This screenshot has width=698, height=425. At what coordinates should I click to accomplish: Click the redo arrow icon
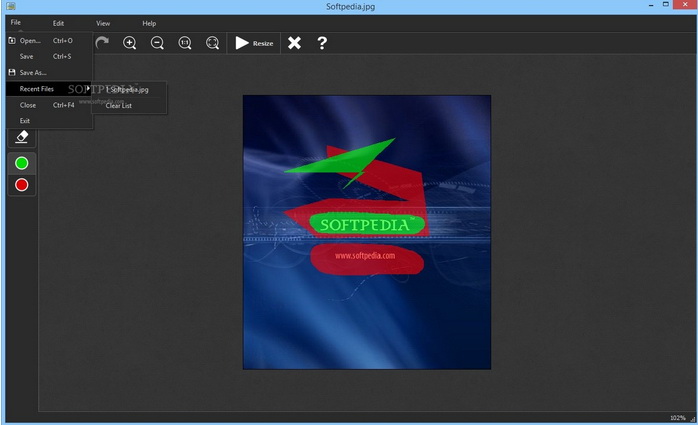[x=102, y=43]
